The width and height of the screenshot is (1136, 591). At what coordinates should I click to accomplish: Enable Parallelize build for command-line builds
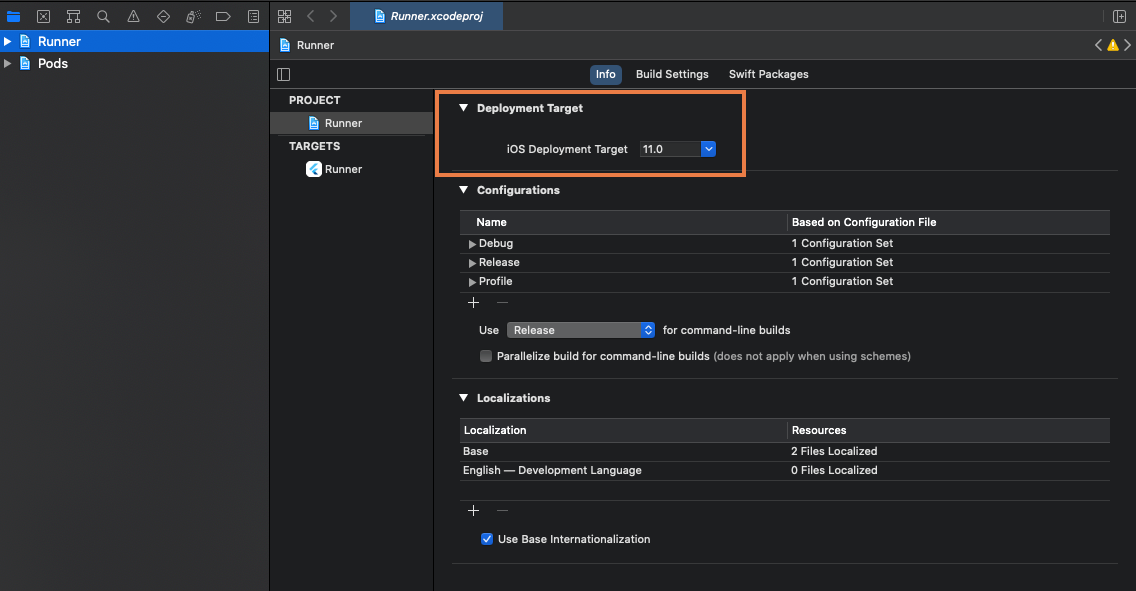click(486, 356)
